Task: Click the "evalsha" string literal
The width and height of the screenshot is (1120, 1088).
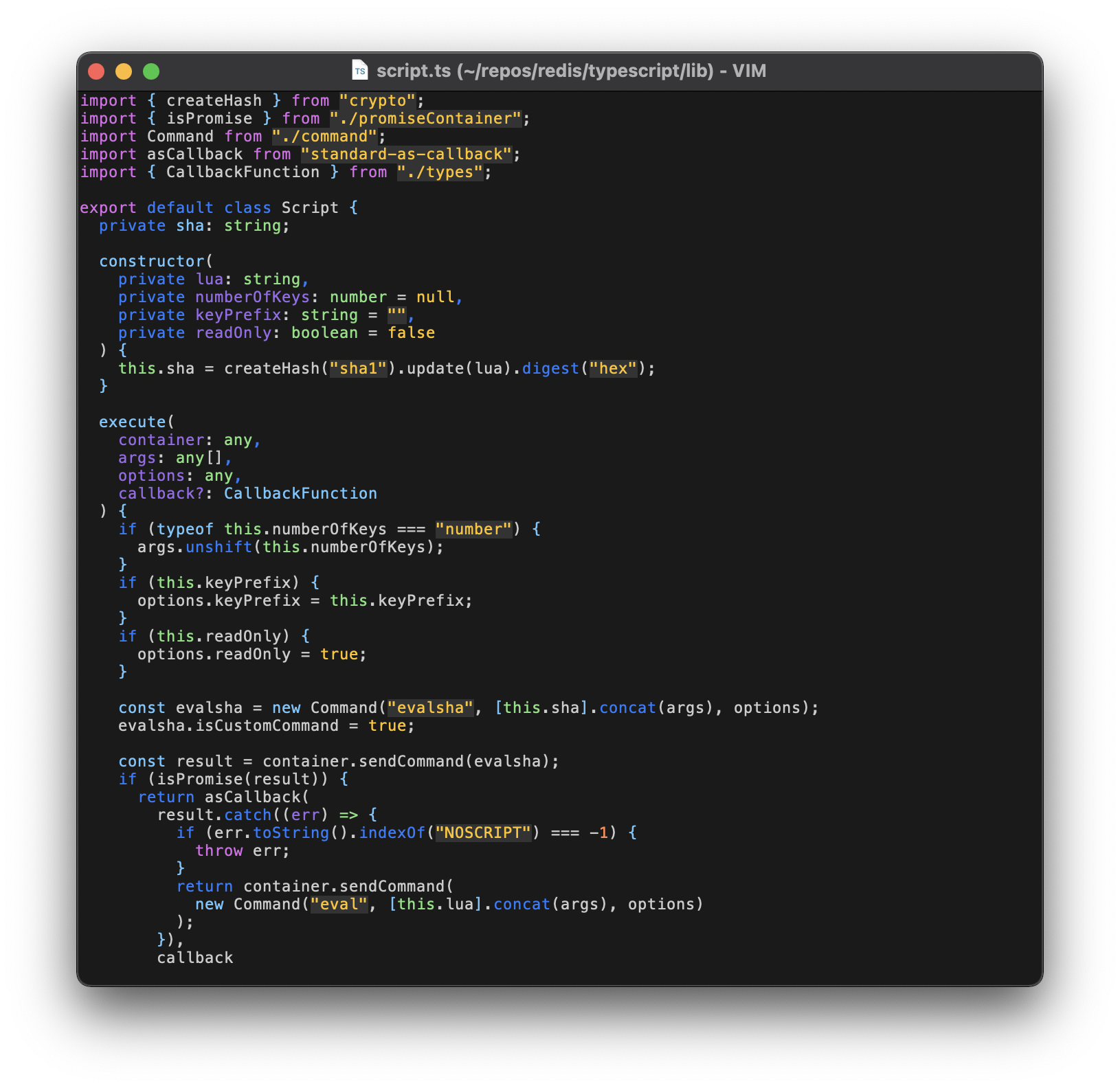Action: pyautogui.click(x=430, y=708)
